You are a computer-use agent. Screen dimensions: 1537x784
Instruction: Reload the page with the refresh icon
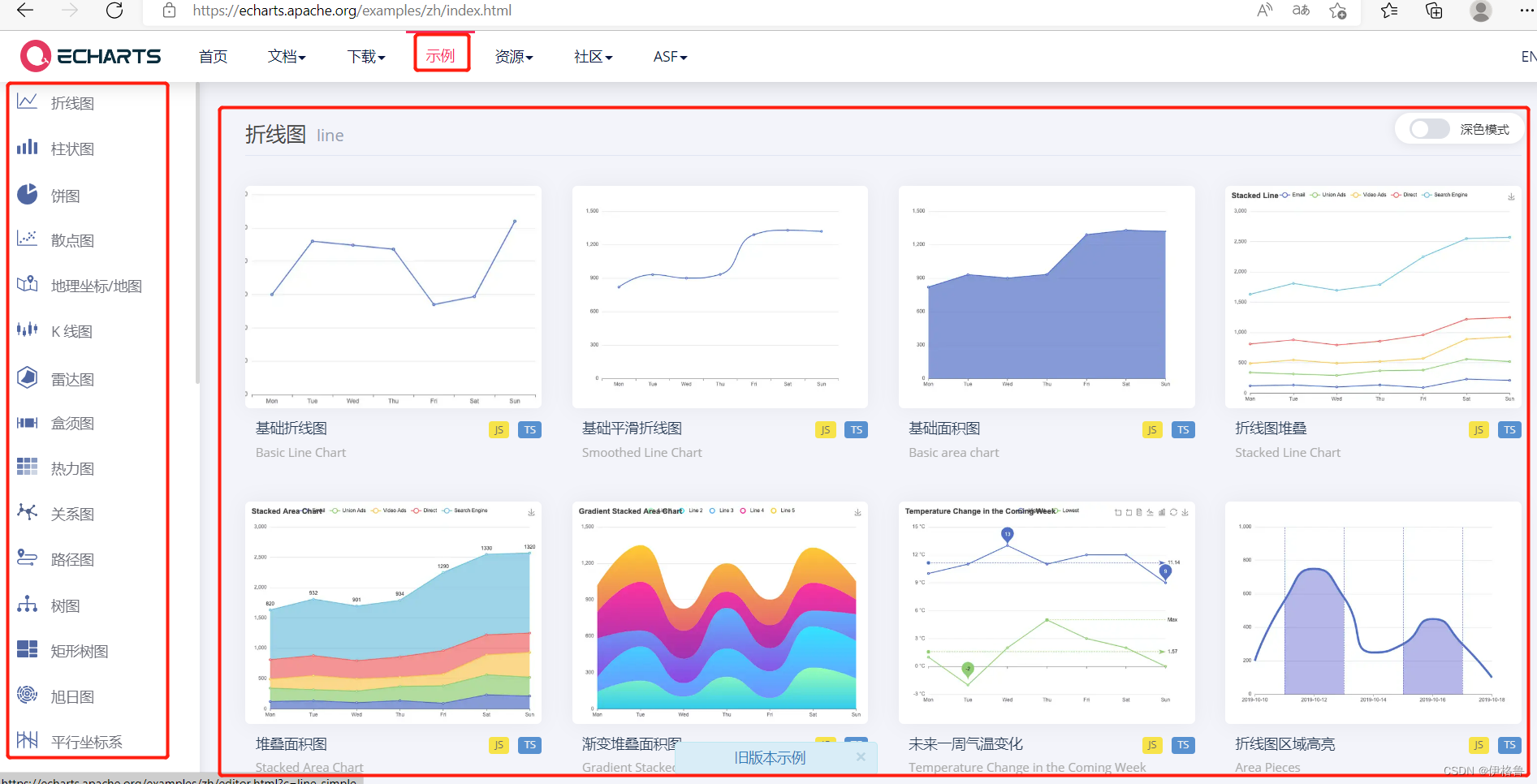114,11
